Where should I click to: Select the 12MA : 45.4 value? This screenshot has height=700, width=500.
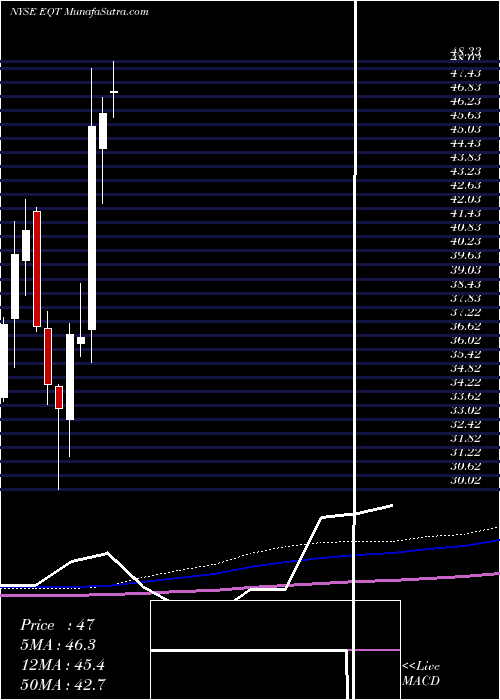(62, 665)
